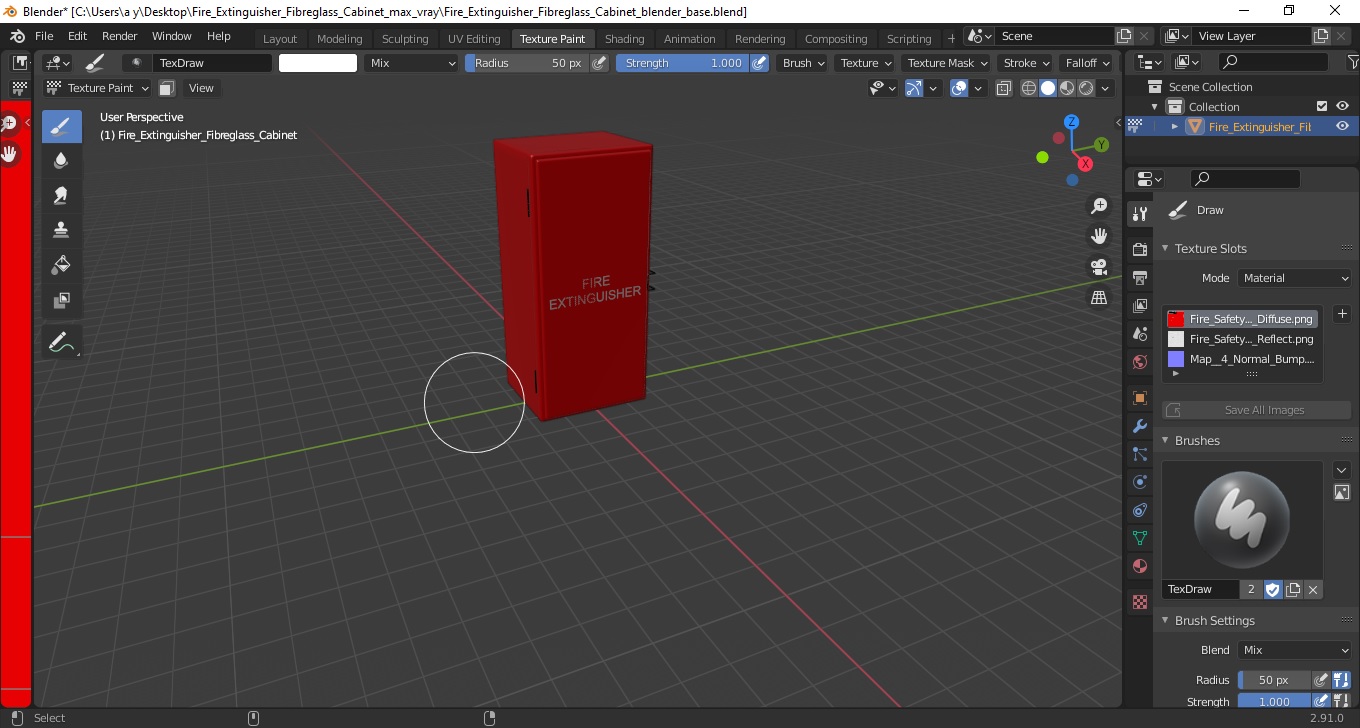Open the World properties tab
The height and width of the screenshot is (728, 1360).
coord(1139,361)
